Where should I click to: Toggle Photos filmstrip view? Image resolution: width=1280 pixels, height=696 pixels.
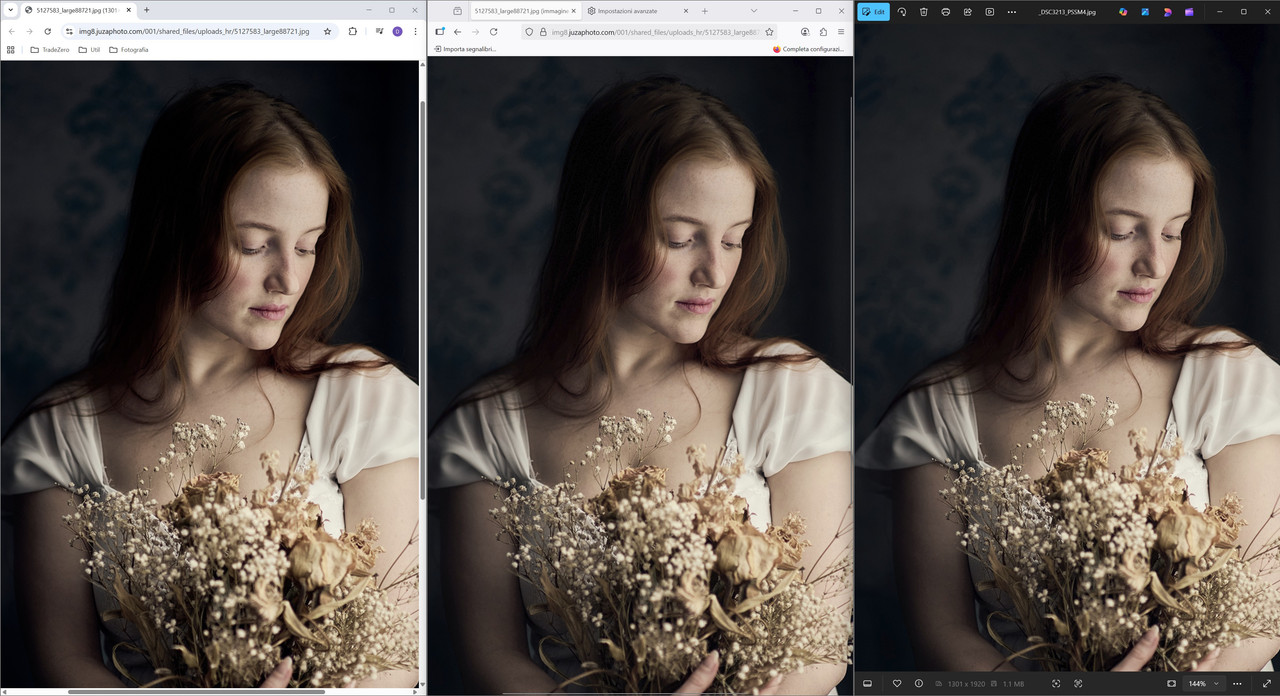(x=868, y=683)
